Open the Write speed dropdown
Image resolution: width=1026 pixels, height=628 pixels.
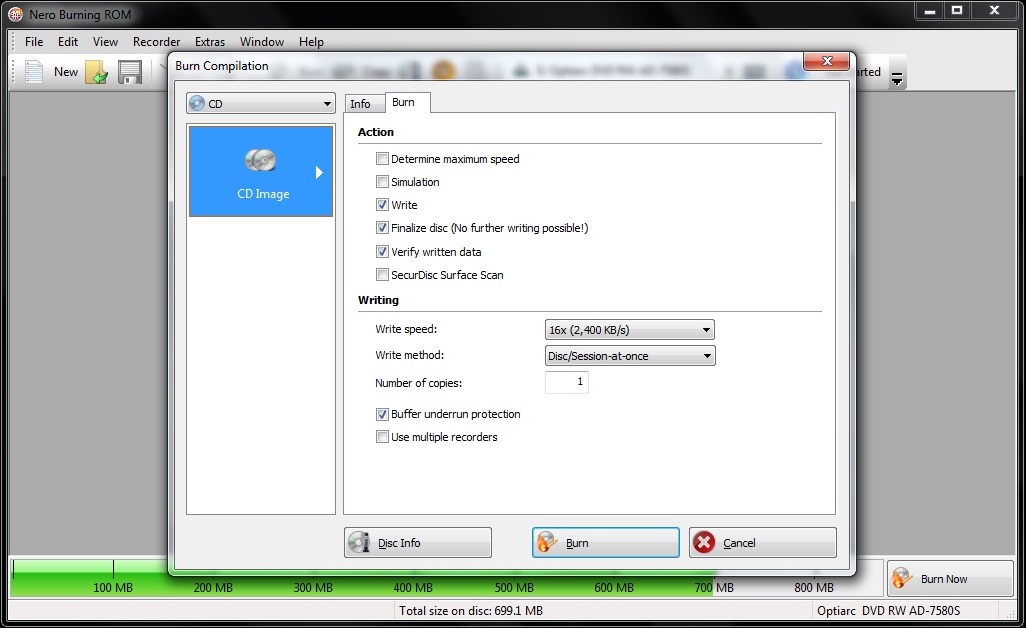629,330
